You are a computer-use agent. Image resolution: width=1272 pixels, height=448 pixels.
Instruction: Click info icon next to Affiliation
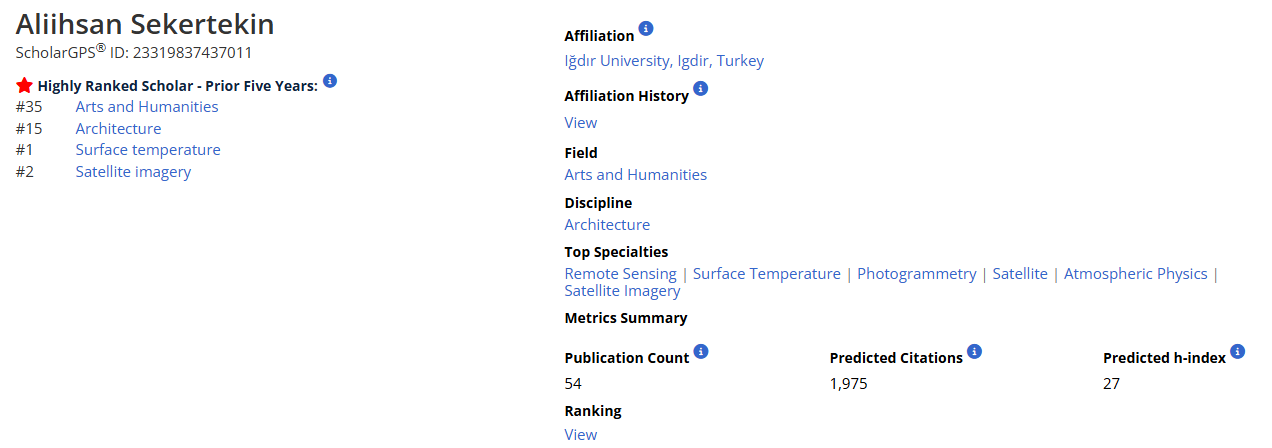(x=646, y=28)
